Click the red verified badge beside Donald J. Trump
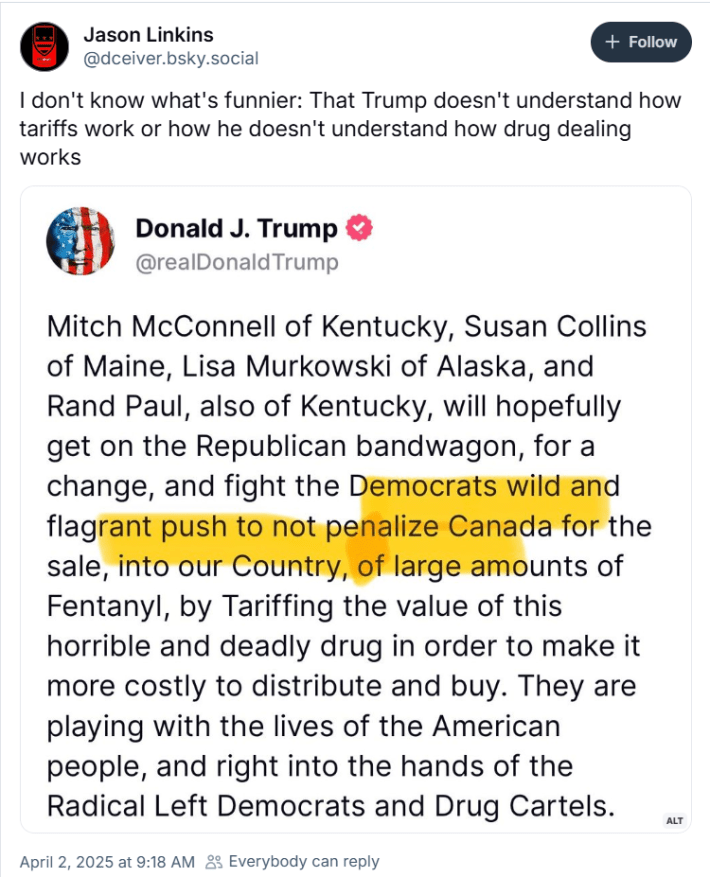This screenshot has height=877, width=710. (359, 228)
